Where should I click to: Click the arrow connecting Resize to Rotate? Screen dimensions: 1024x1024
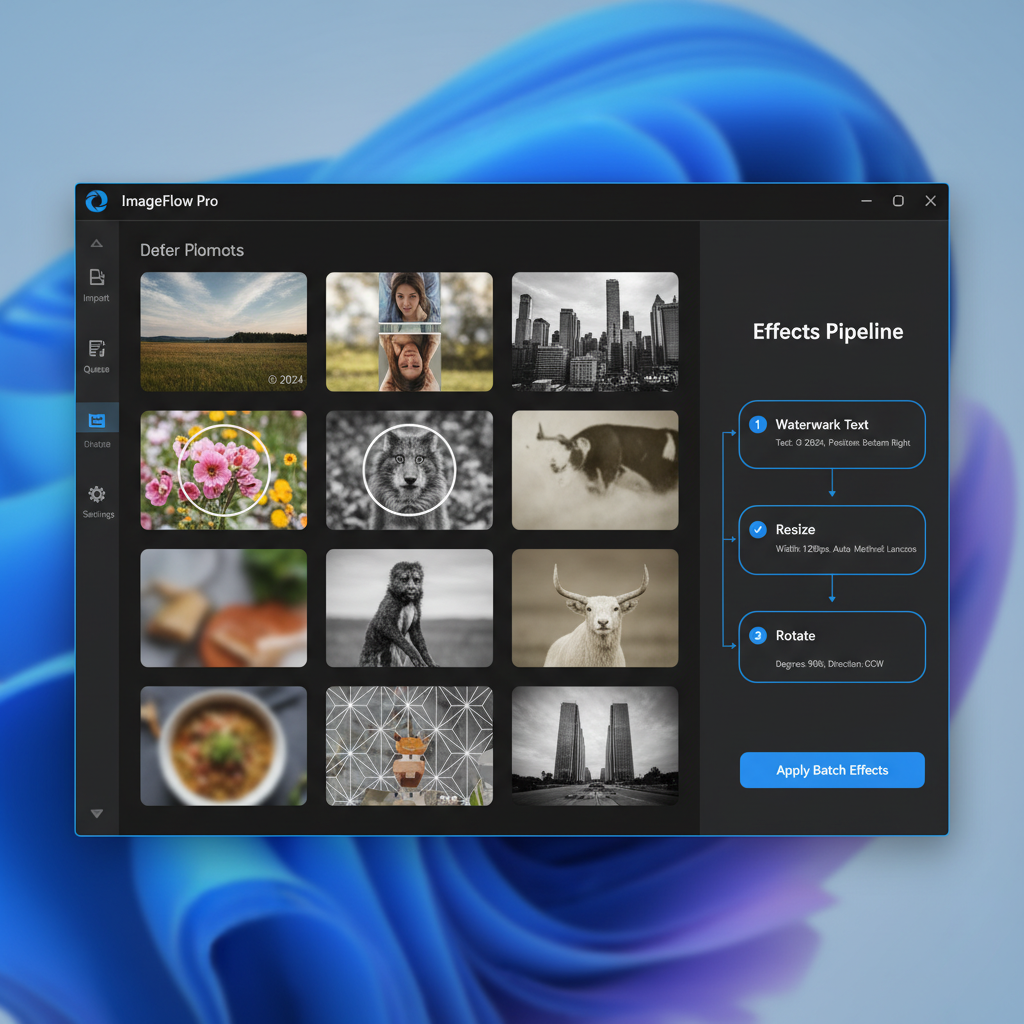831,592
